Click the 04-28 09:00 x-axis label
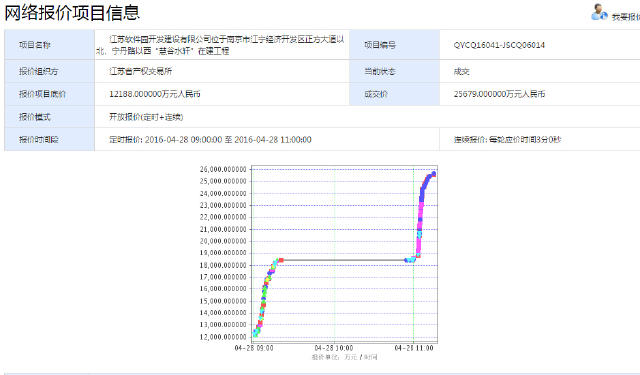This screenshot has height=375, width=640. 254,348
